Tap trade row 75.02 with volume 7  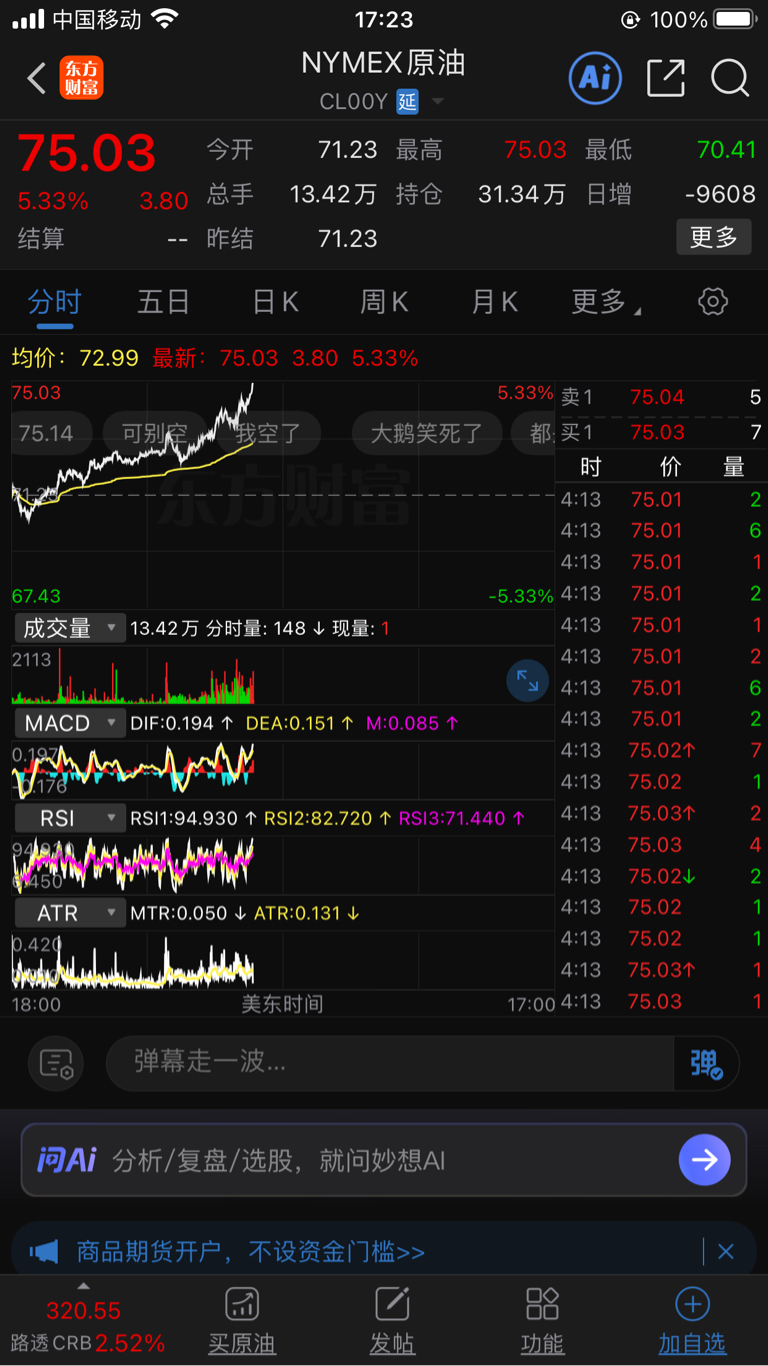pyautogui.click(x=660, y=750)
